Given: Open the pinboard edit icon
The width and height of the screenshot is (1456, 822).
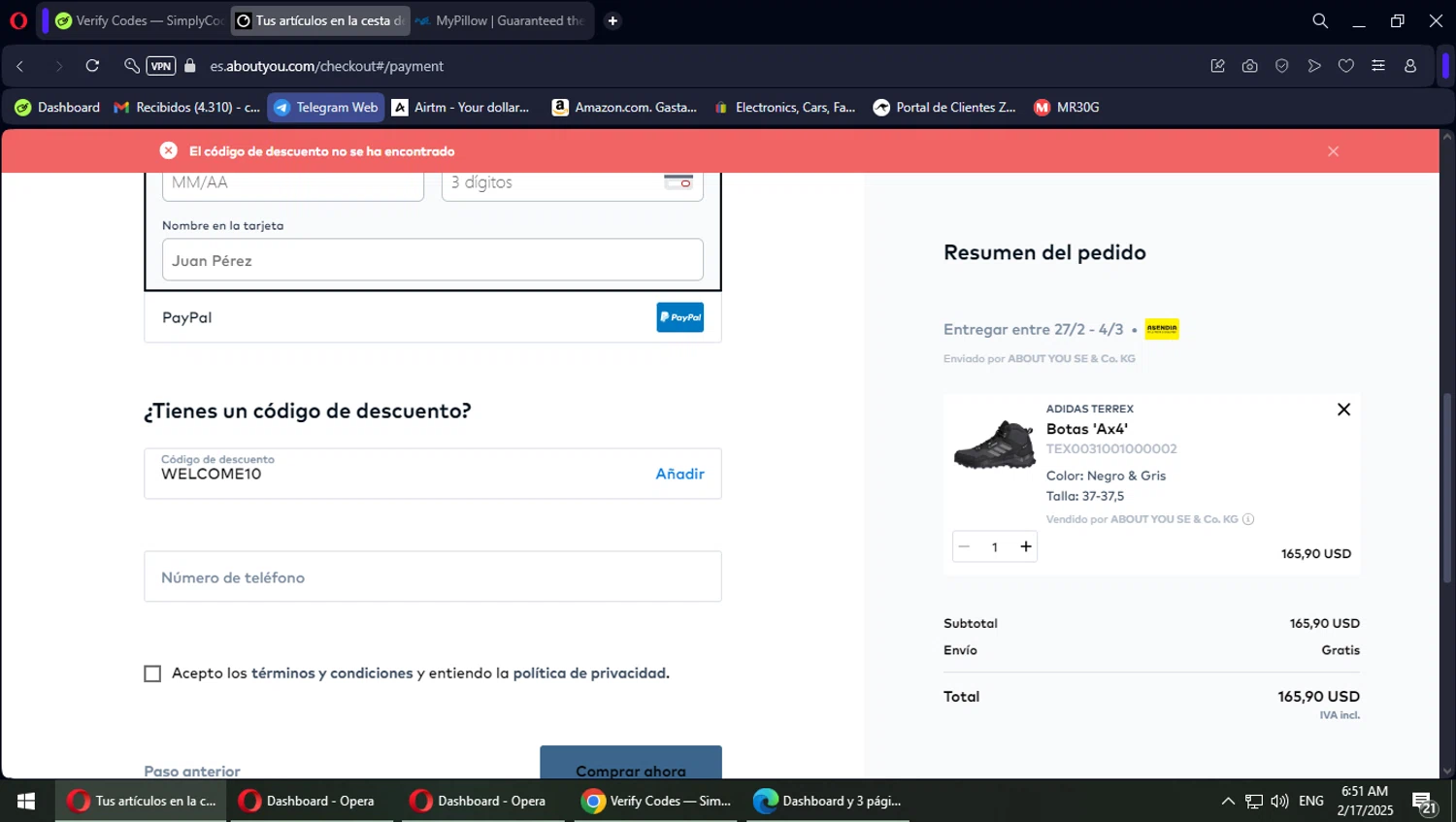Looking at the screenshot, I should (x=1218, y=66).
